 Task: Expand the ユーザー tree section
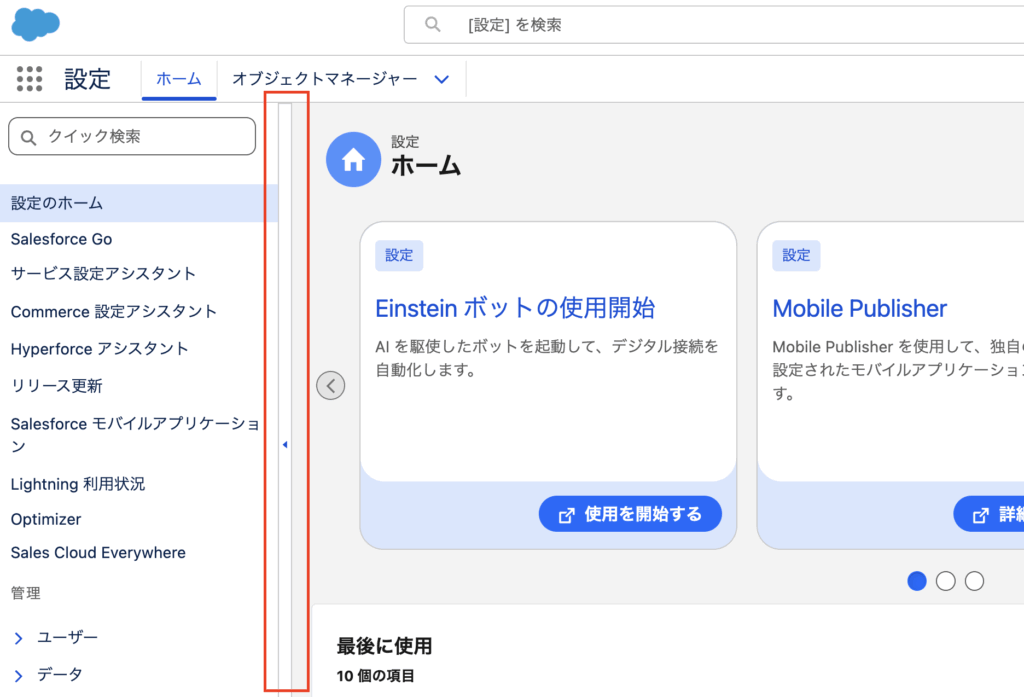[19, 638]
